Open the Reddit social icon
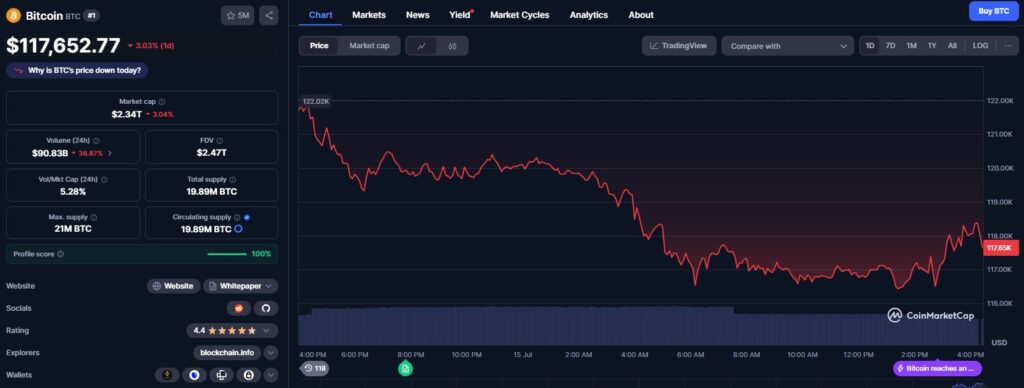Viewport: 1024px width, 388px height. (x=238, y=308)
